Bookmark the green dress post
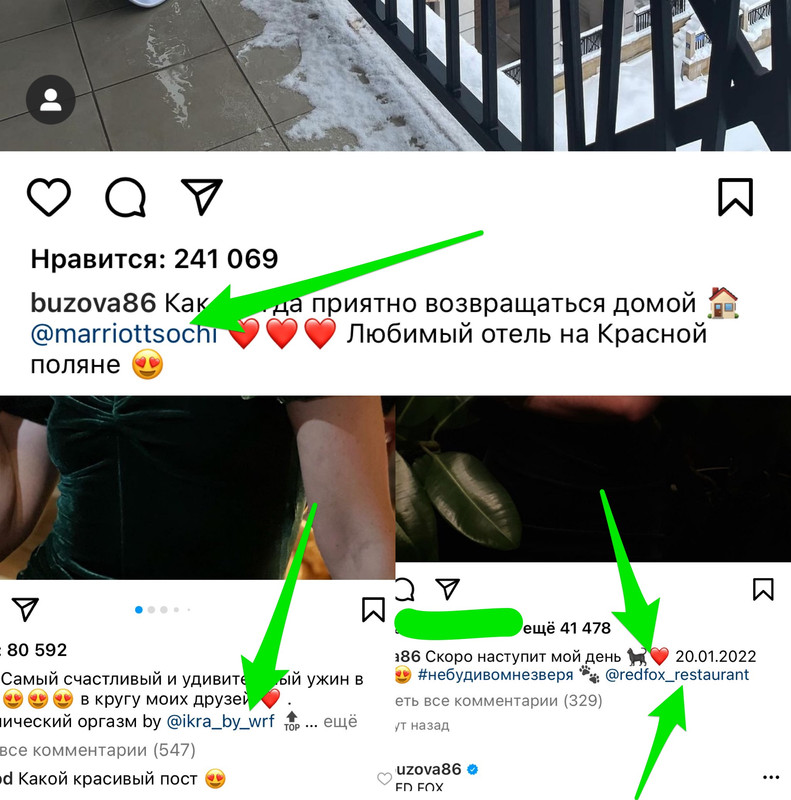The image size is (791, 800). tap(374, 610)
